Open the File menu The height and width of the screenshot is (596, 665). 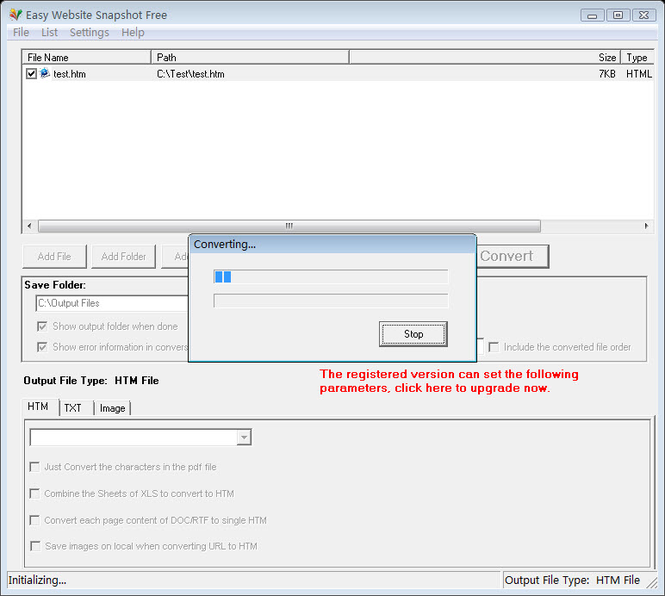click(21, 33)
